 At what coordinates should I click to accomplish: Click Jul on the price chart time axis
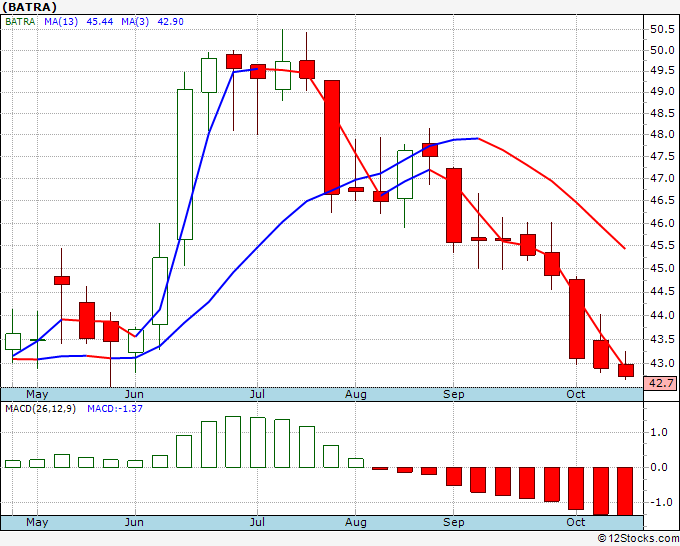pyautogui.click(x=257, y=394)
